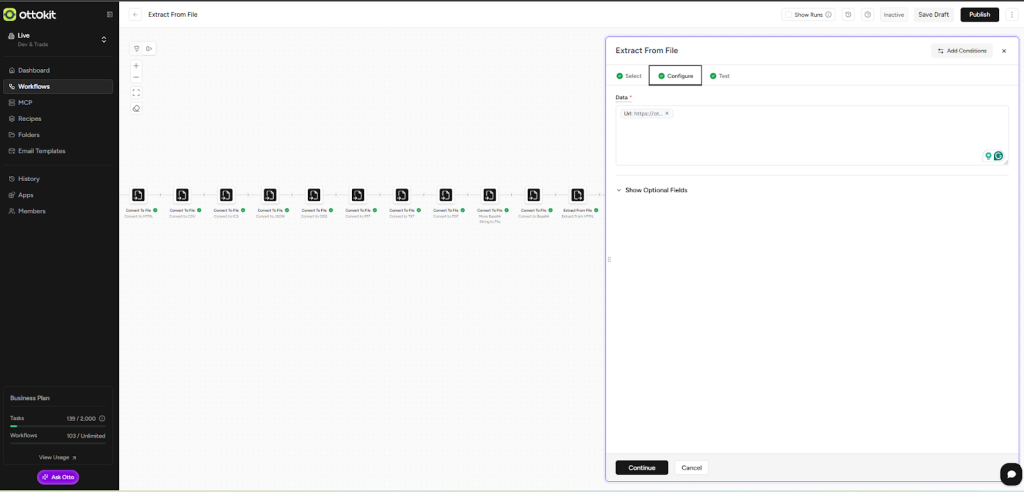Toggle the Show Runs checkbox

coord(789,15)
